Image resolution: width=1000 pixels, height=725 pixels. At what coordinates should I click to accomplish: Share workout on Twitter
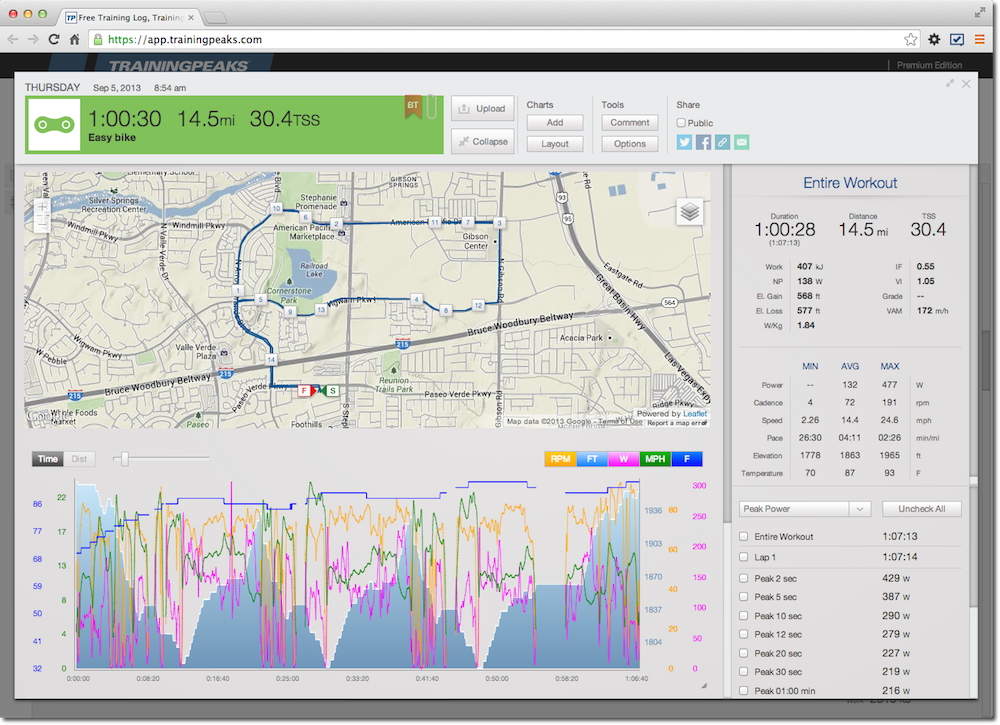point(684,142)
